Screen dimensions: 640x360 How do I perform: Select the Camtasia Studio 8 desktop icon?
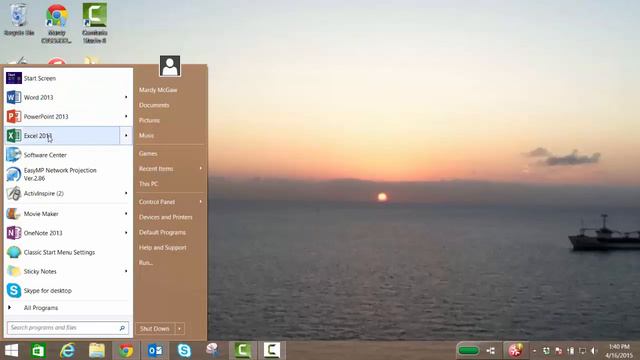pyautogui.click(x=95, y=22)
